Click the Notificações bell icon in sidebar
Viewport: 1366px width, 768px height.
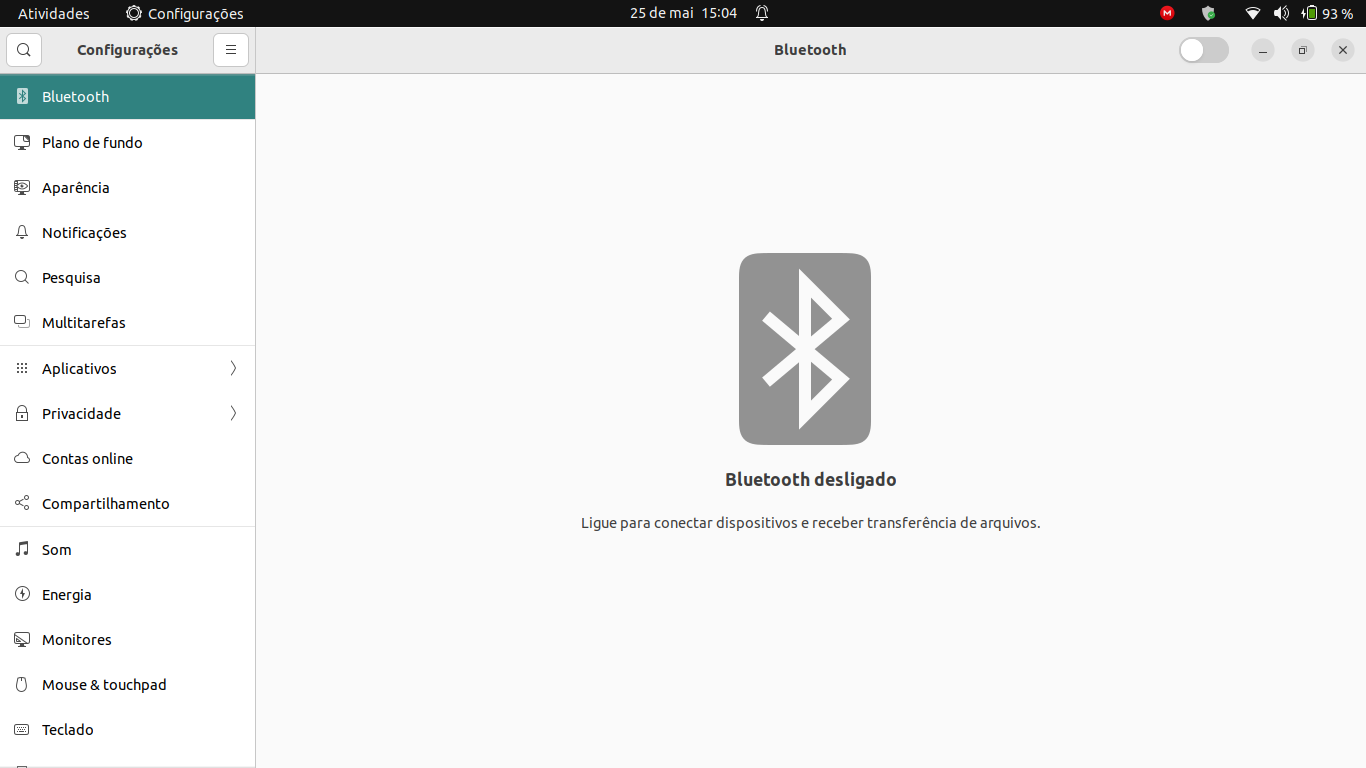click(22, 232)
